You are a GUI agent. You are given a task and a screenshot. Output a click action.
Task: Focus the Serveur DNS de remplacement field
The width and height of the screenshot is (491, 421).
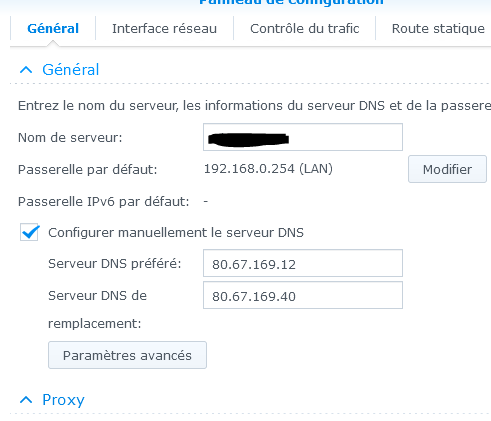coord(303,295)
